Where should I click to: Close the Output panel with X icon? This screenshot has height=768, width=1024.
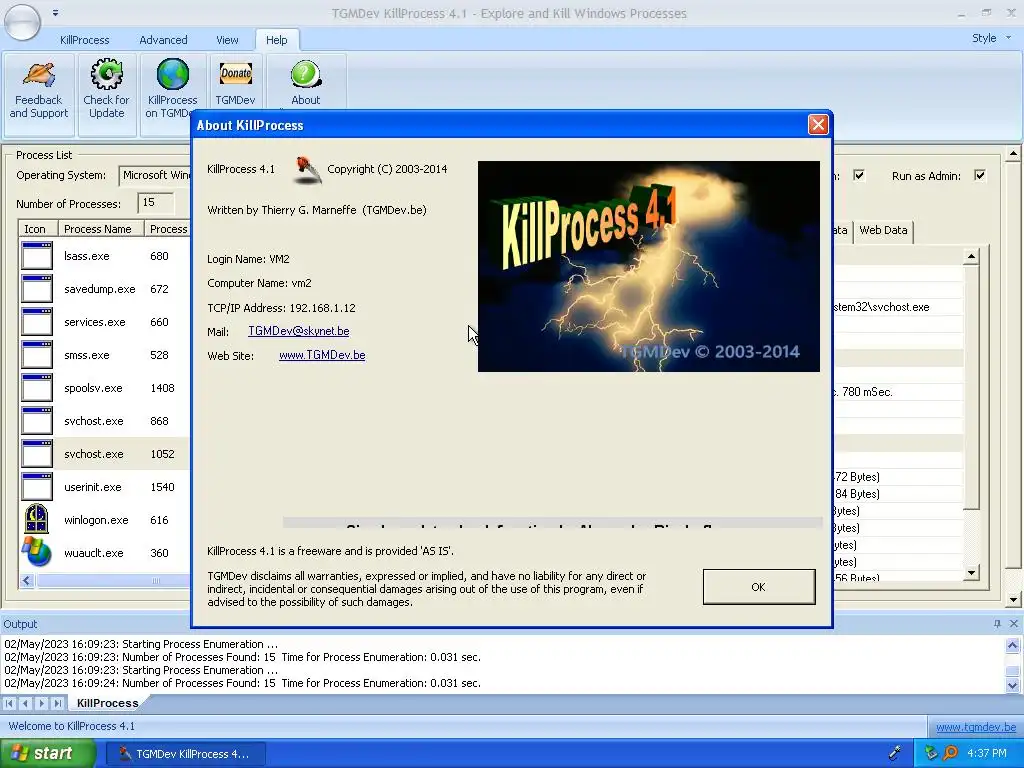(x=1014, y=624)
